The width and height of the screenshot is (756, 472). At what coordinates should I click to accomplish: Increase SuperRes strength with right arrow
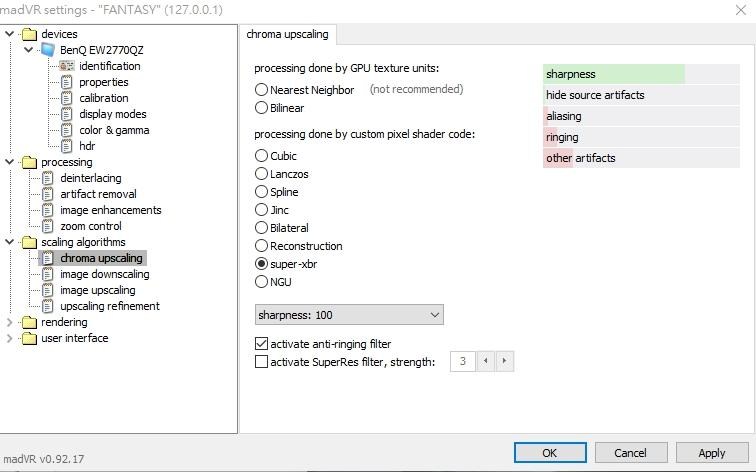click(505, 361)
